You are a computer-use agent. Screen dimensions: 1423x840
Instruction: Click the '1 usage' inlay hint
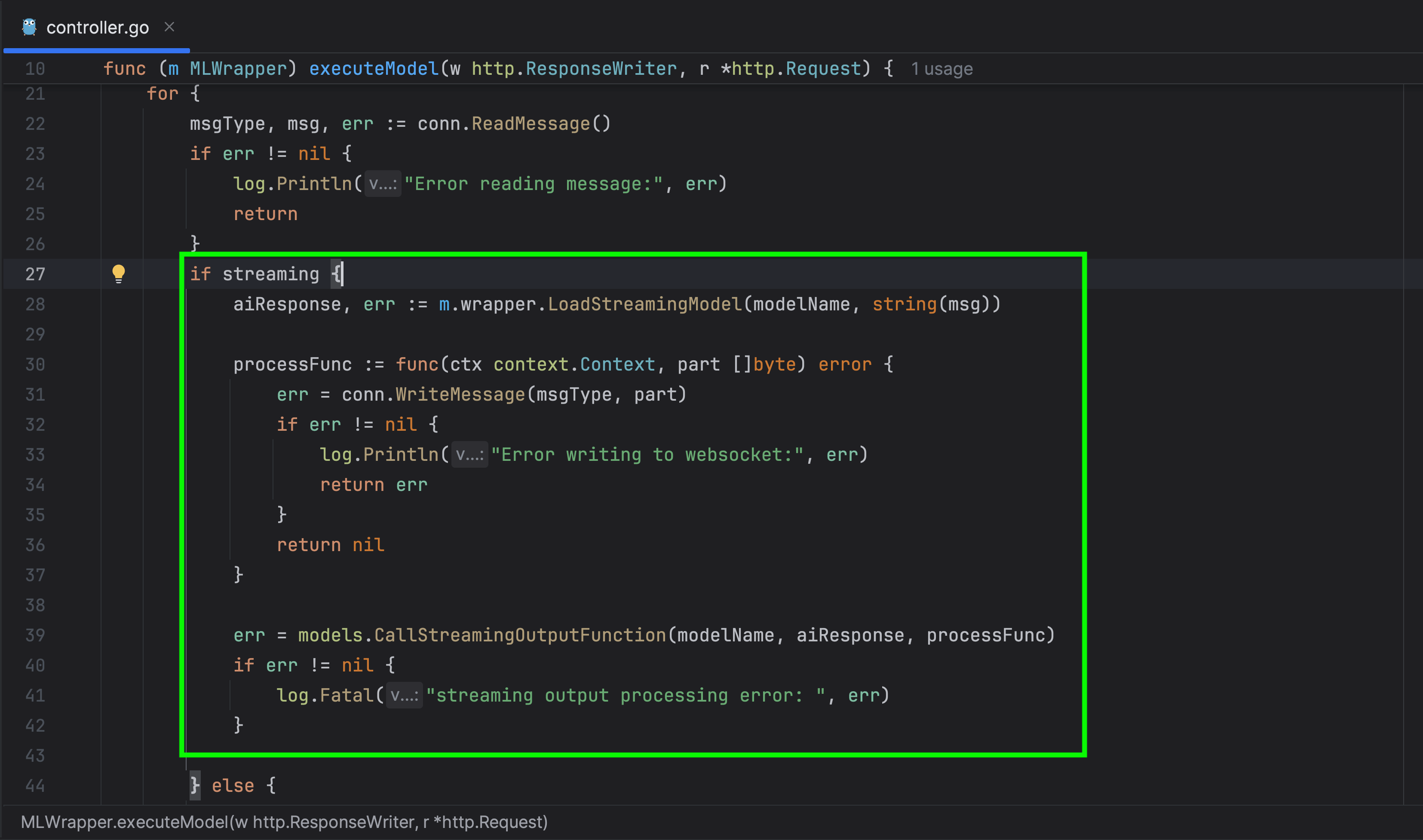point(942,69)
